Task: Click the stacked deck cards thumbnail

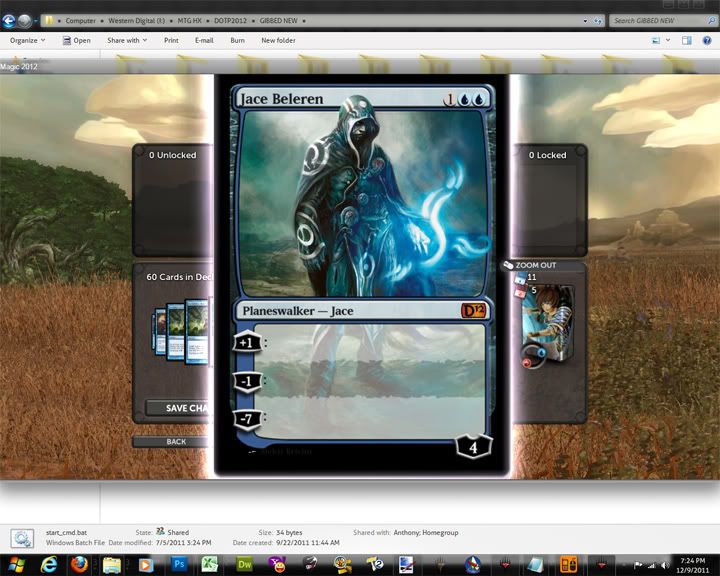Action: (181, 332)
